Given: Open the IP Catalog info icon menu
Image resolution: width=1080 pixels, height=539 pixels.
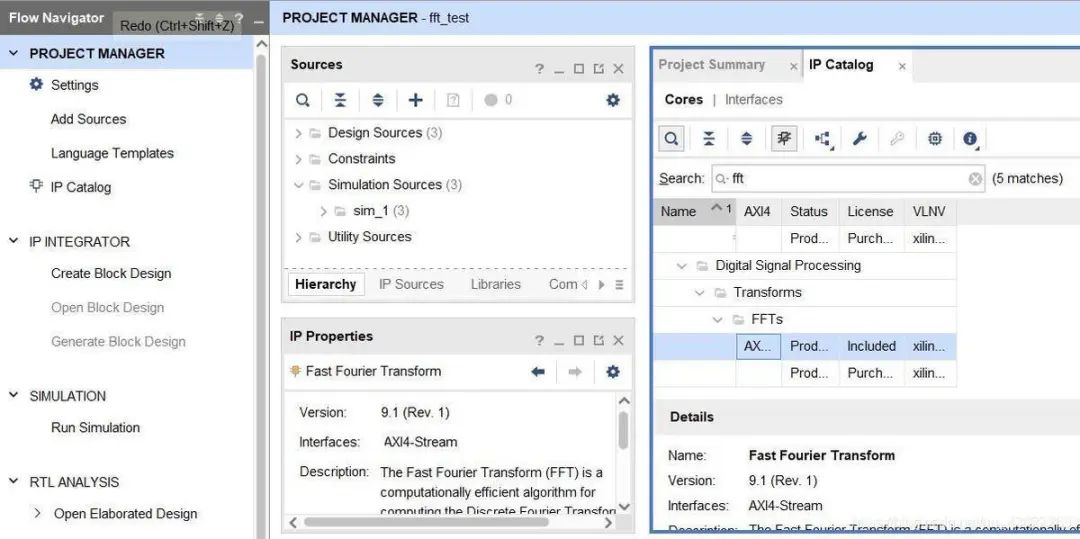Looking at the screenshot, I should (x=970, y=139).
